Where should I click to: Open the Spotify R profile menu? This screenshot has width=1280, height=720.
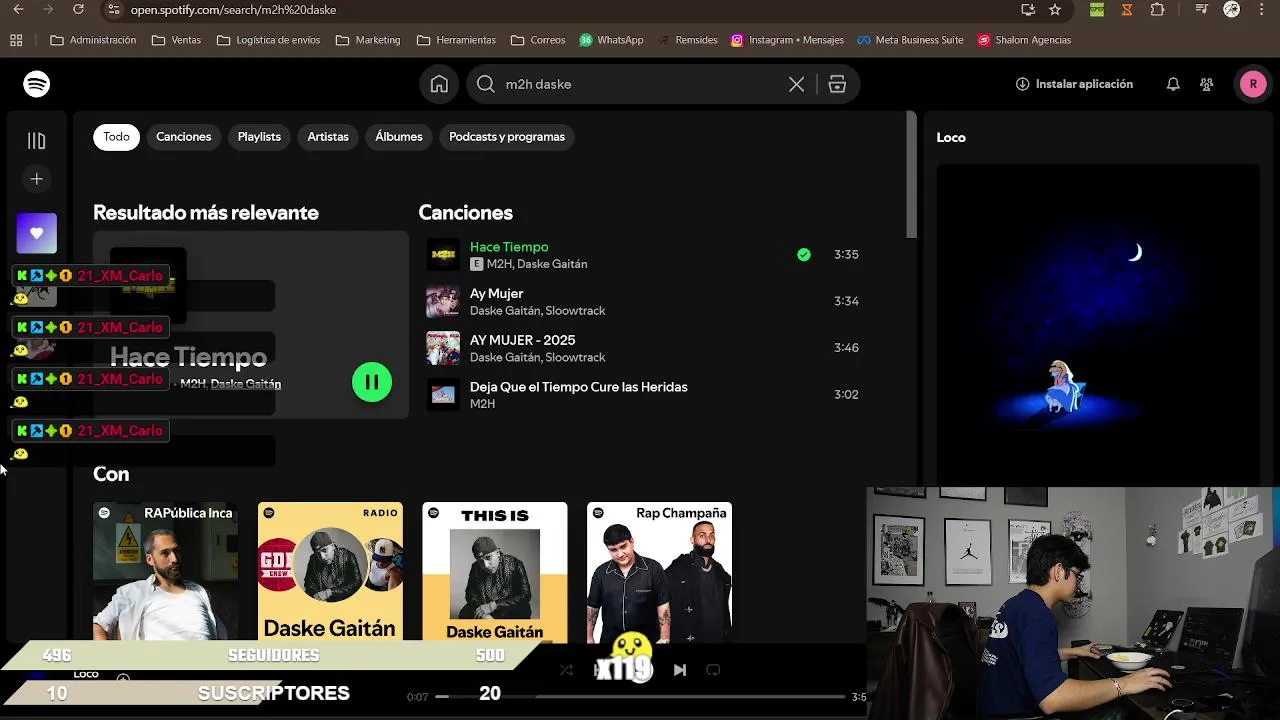pyautogui.click(x=1253, y=84)
